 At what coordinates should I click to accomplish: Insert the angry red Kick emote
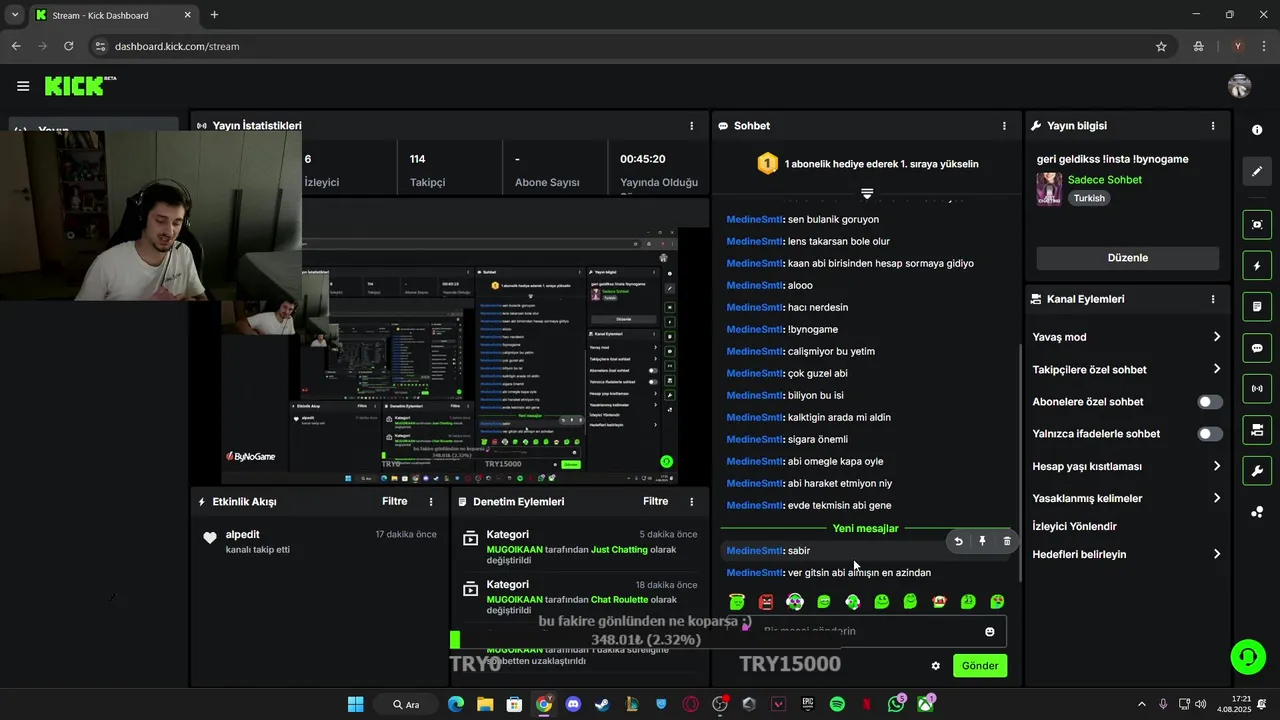(766, 602)
